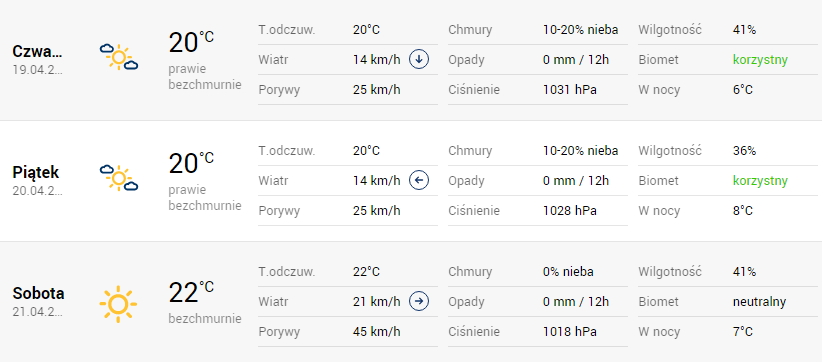Open the Sobota 21.04 forecast row
This screenshot has height=364, width=825.
click(412, 302)
